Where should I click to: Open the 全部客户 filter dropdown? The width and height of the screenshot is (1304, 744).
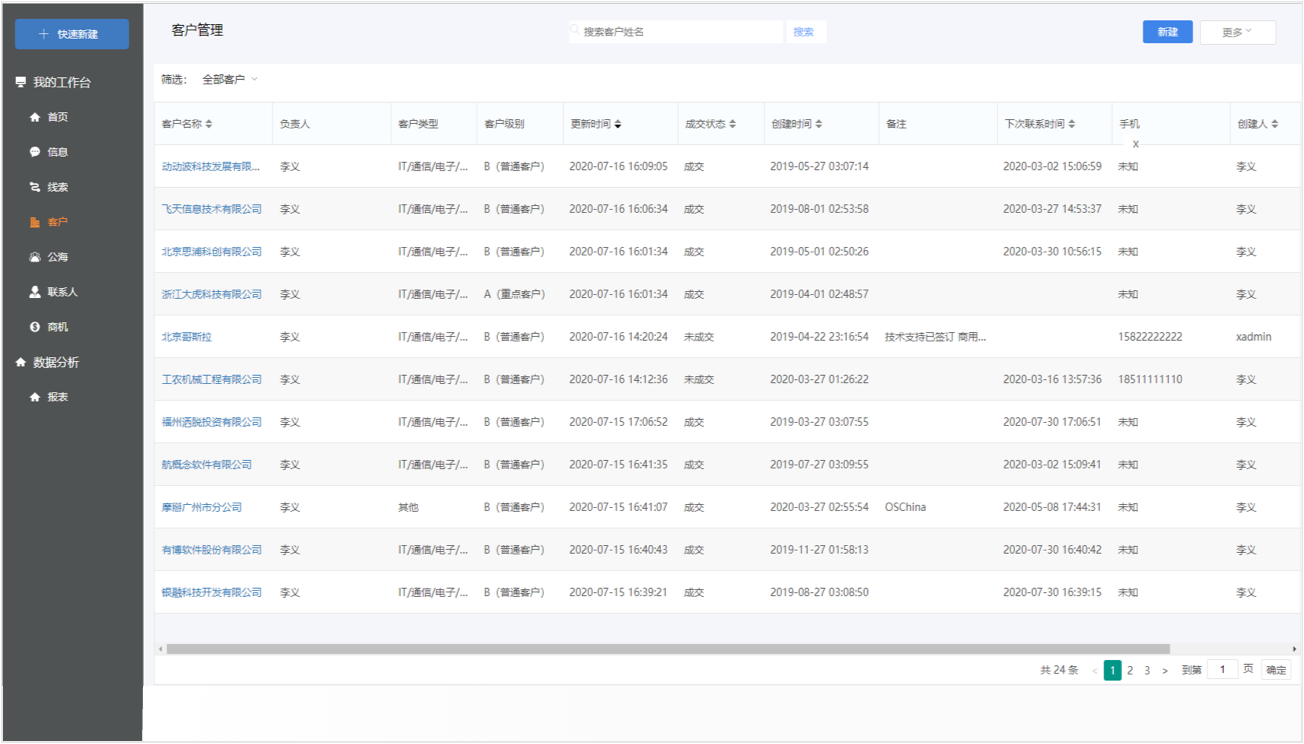(x=230, y=79)
